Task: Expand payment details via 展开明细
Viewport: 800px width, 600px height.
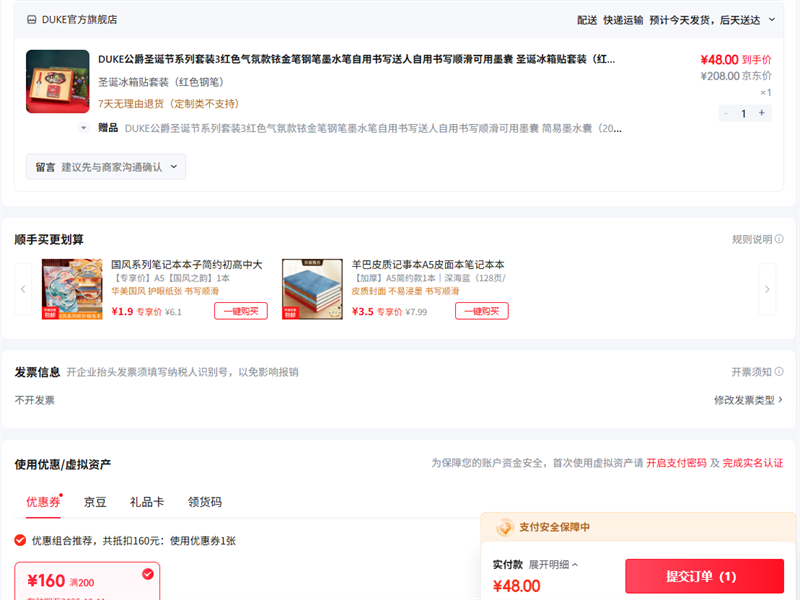Action: click(554, 565)
